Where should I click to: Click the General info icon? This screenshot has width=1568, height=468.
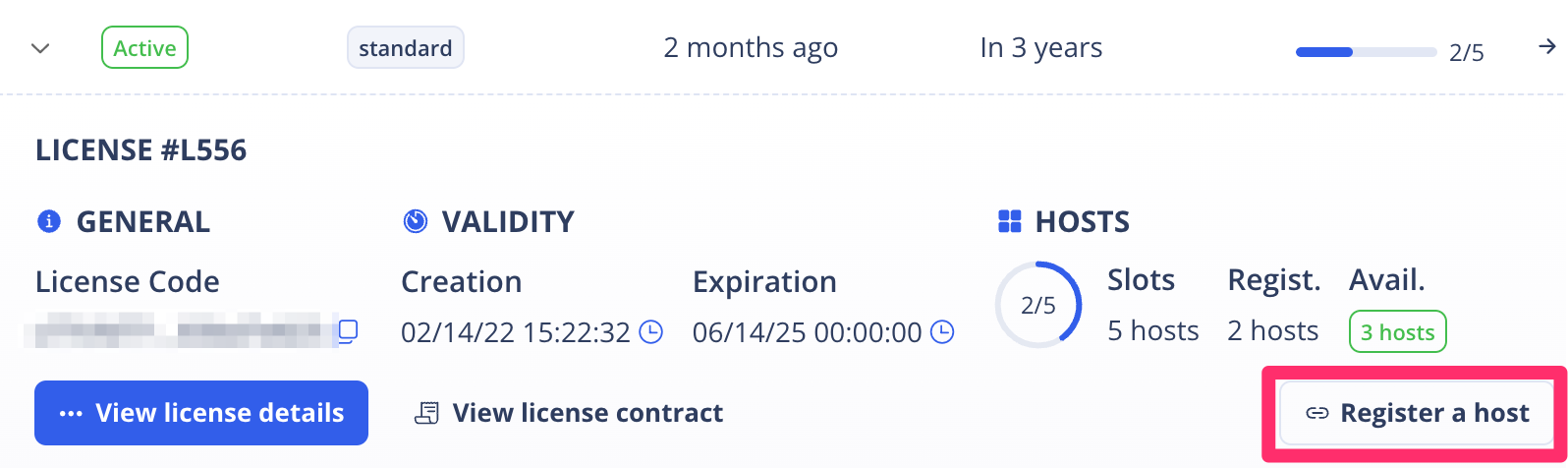[x=48, y=221]
